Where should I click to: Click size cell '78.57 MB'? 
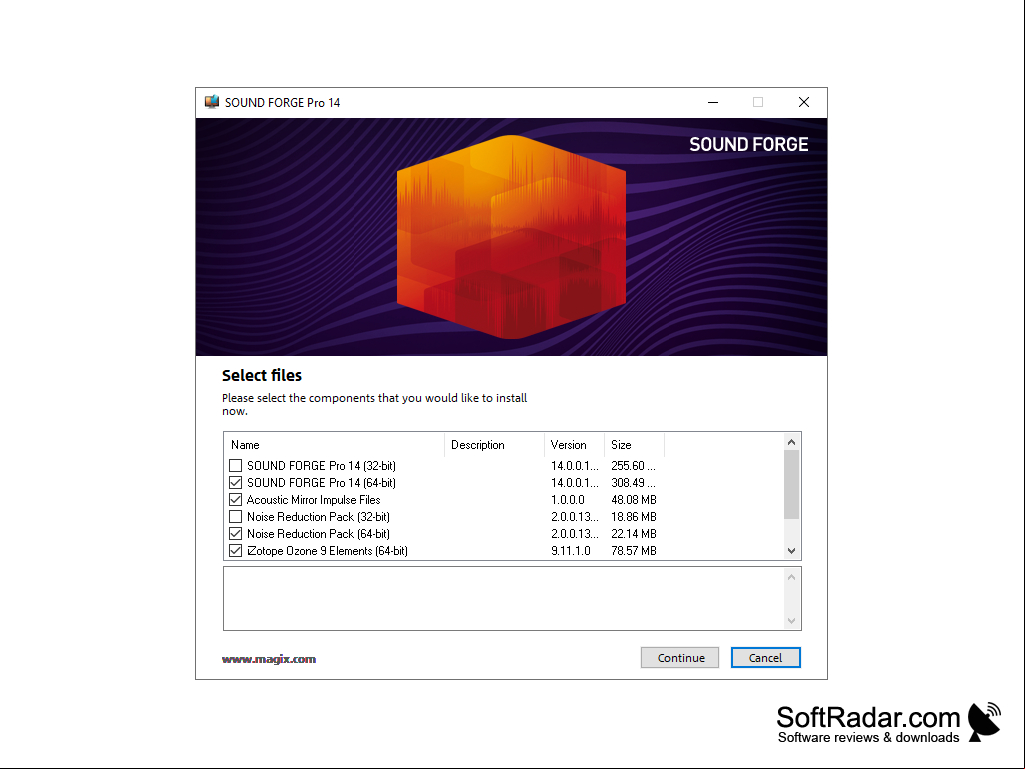[x=633, y=551]
